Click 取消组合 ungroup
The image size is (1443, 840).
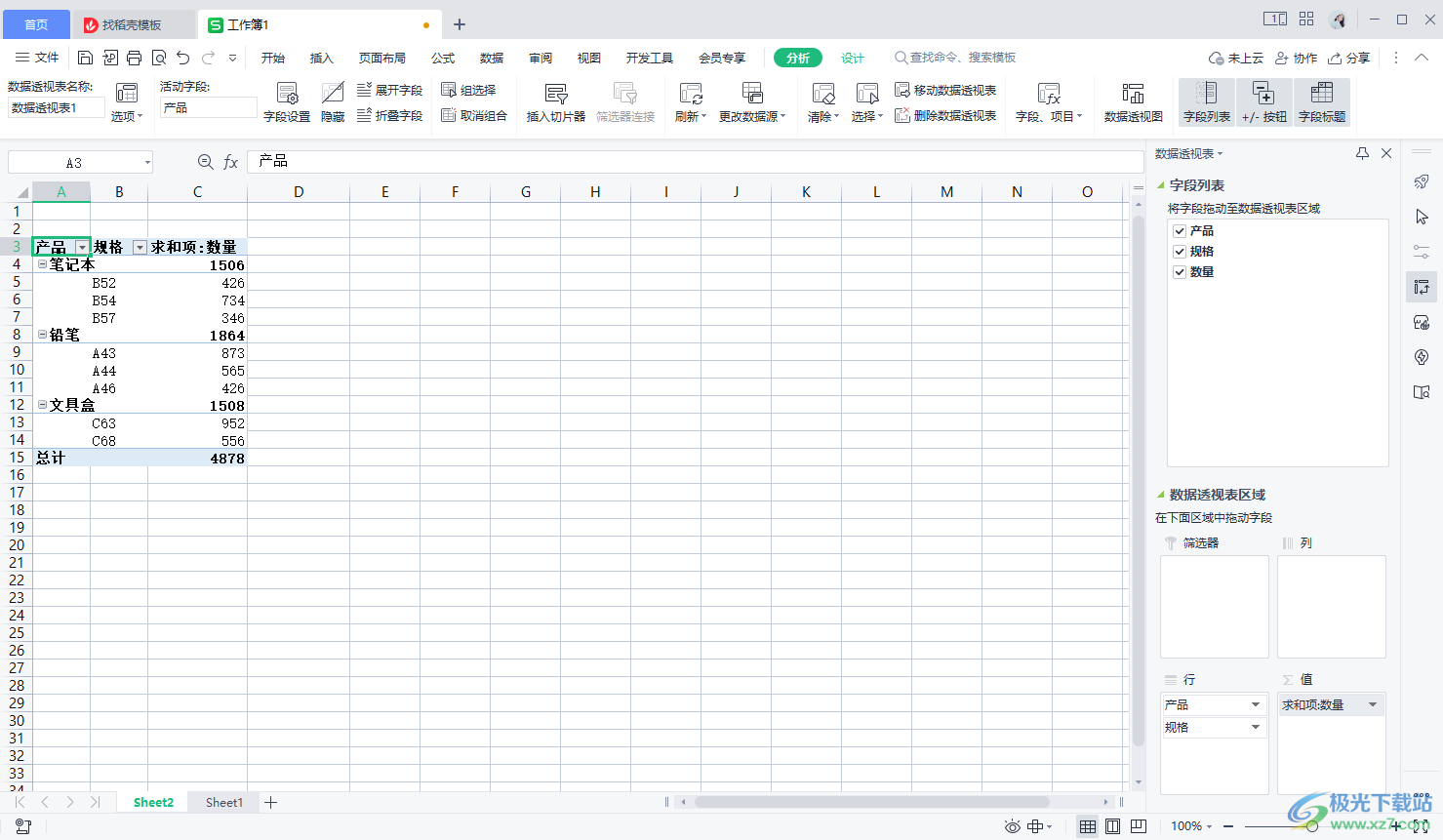[474, 115]
